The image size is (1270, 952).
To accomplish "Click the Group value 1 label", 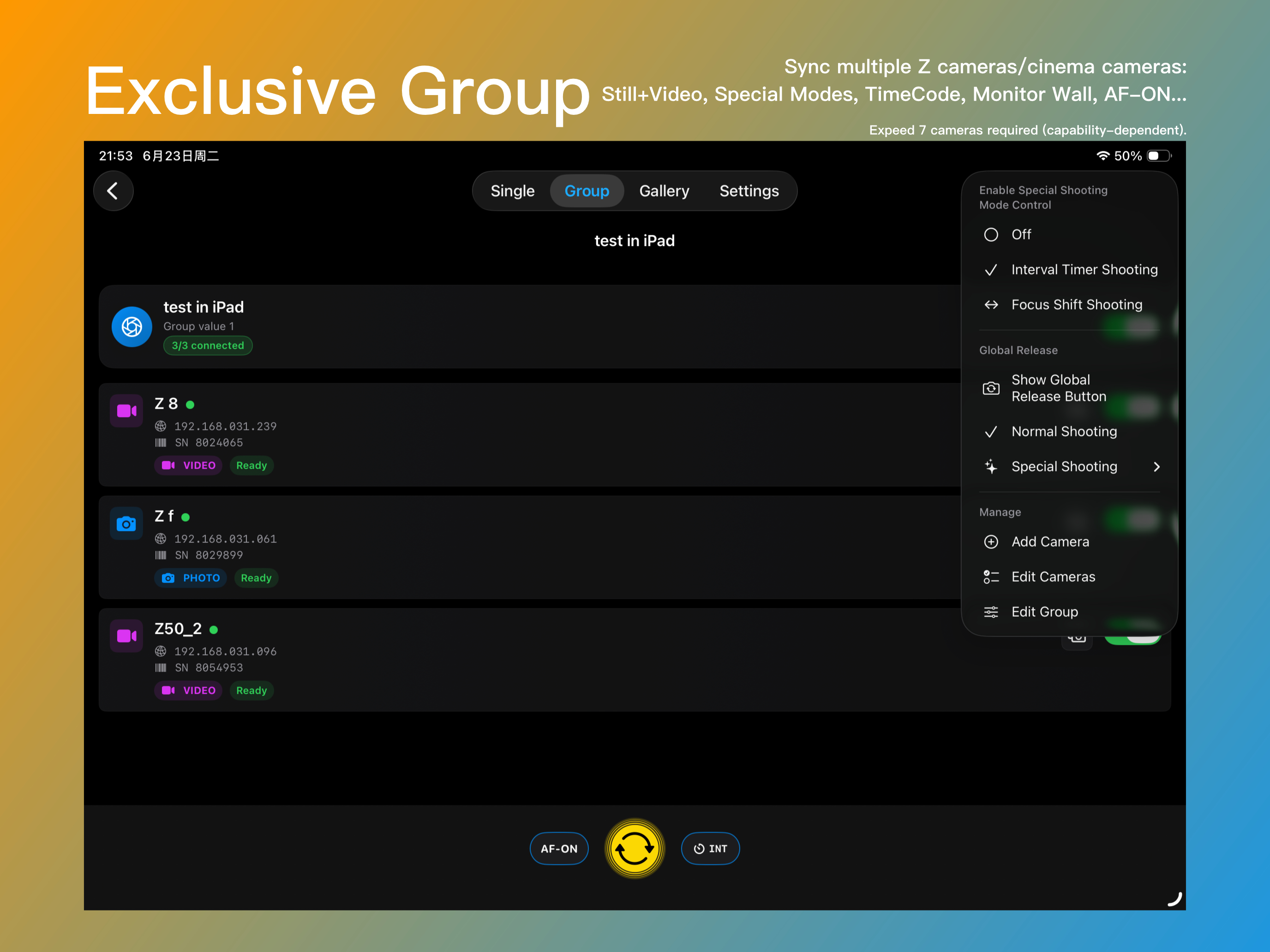I will [x=198, y=326].
